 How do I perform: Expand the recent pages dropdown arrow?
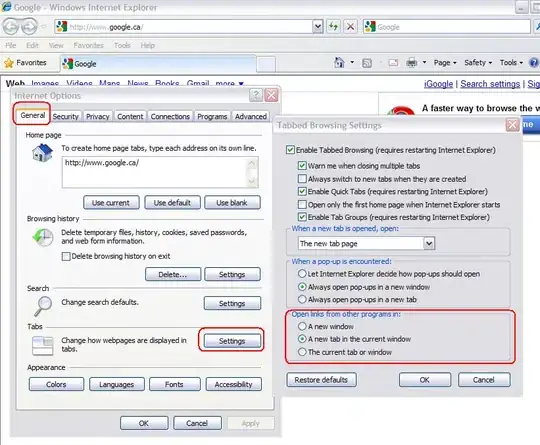point(43,27)
